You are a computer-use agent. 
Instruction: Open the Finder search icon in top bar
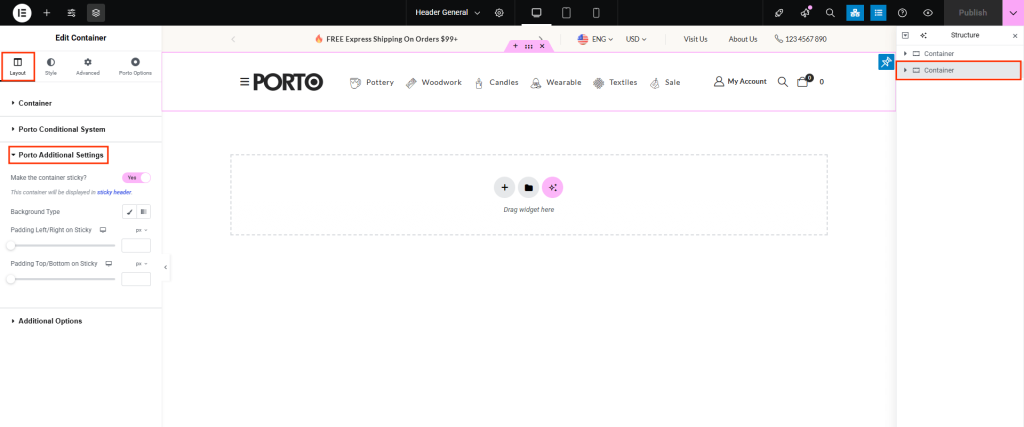pyautogui.click(x=830, y=13)
